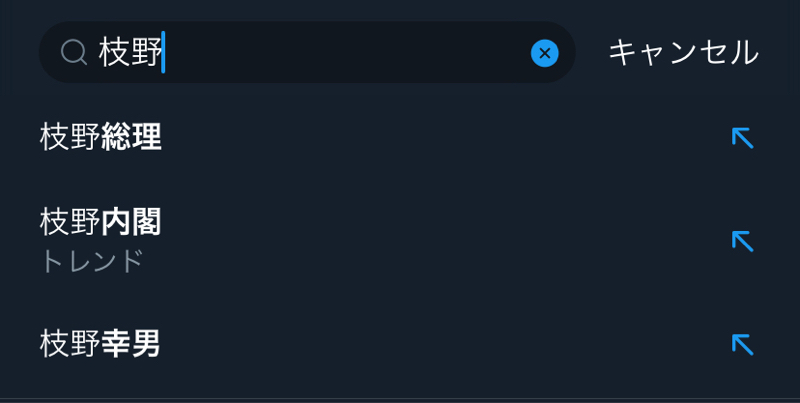Fill the search box with 枝野総理 via its arrow
The height and width of the screenshot is (403, 800).
[742, 138]
